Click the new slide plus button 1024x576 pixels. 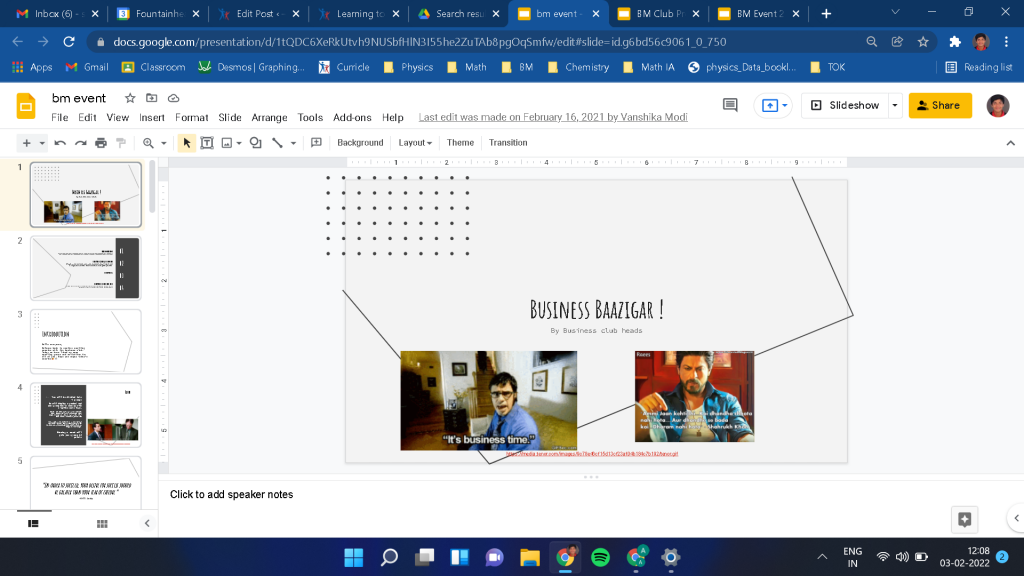26,142
